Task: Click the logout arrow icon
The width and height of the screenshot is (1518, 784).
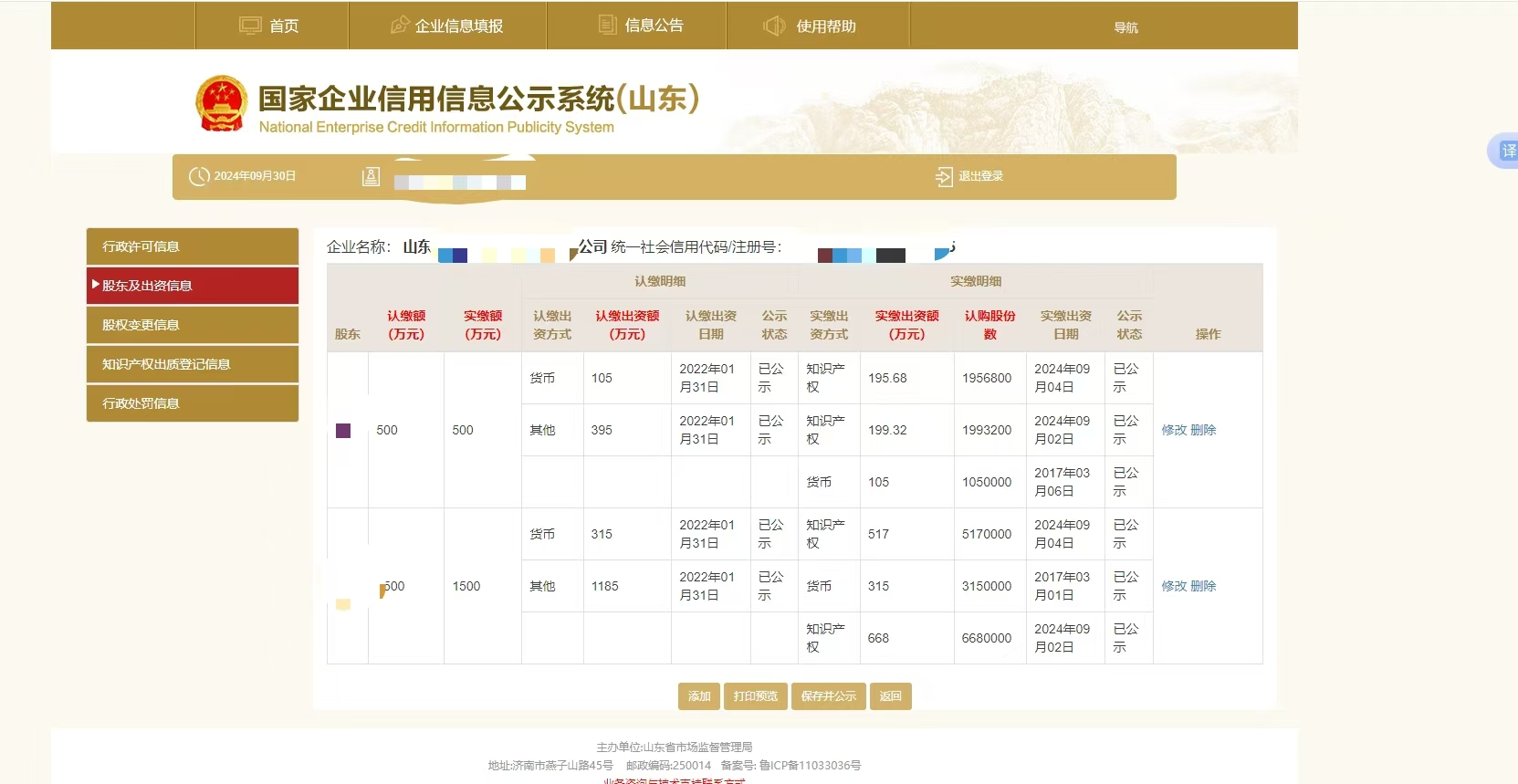Action: [x=944, y=176]
